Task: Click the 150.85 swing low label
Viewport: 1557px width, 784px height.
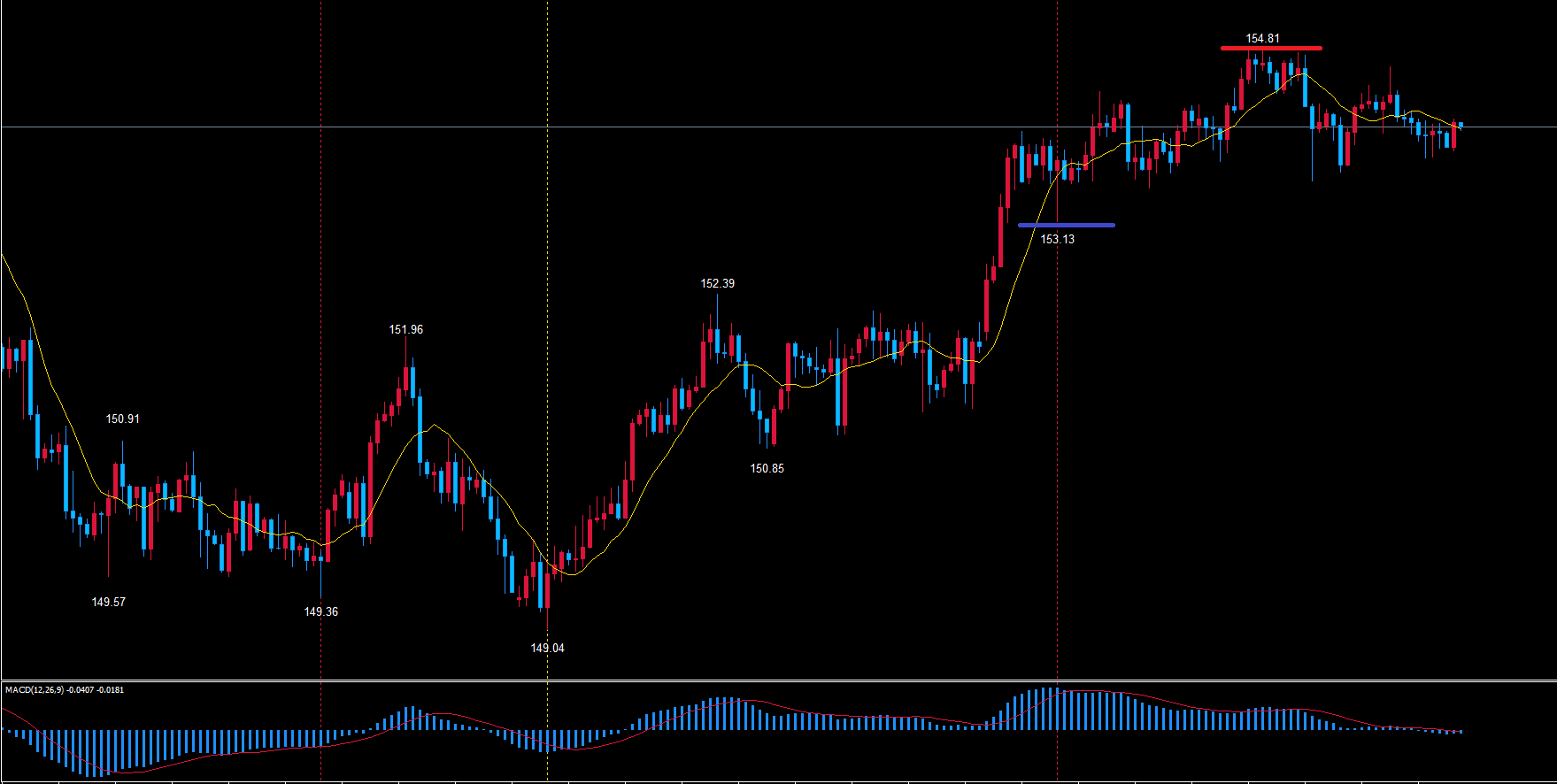Action: coord(767,468)
